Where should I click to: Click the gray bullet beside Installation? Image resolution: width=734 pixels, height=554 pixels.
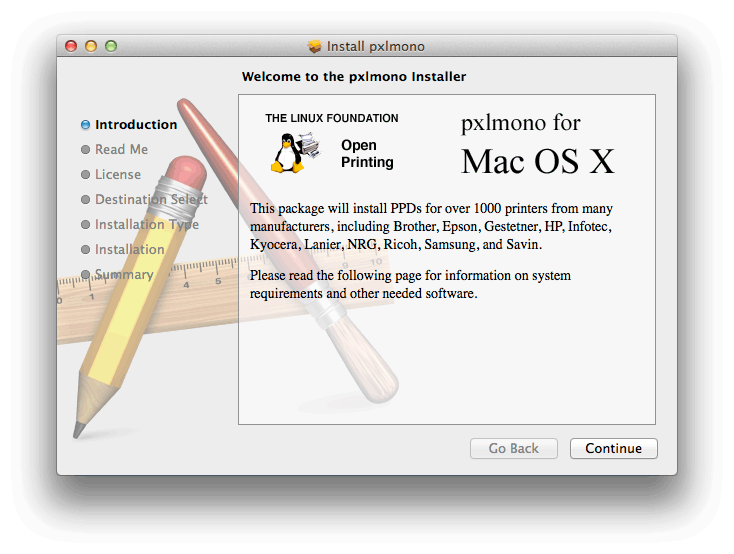tap(85, 249)
